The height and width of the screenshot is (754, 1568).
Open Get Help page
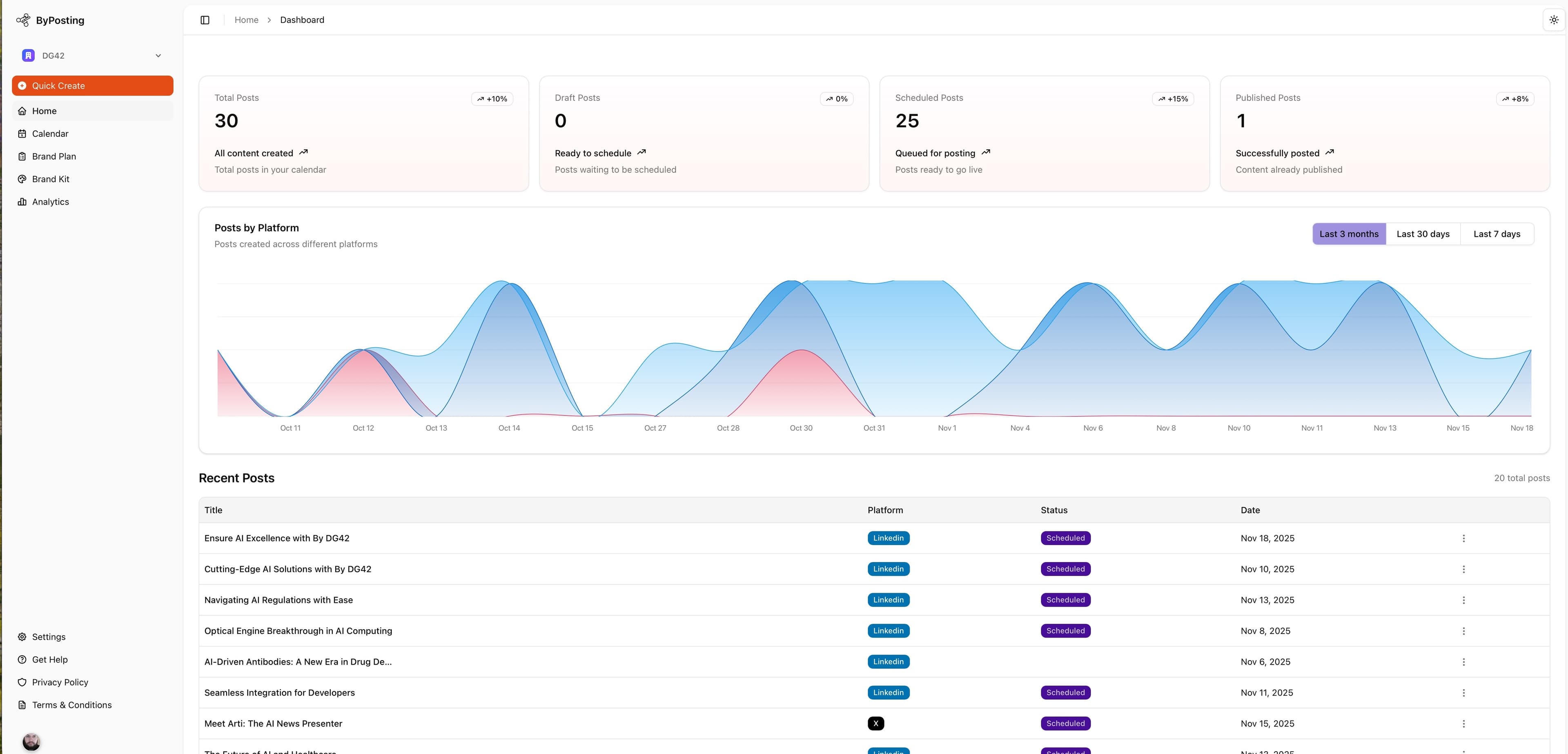tap(49, 660)
